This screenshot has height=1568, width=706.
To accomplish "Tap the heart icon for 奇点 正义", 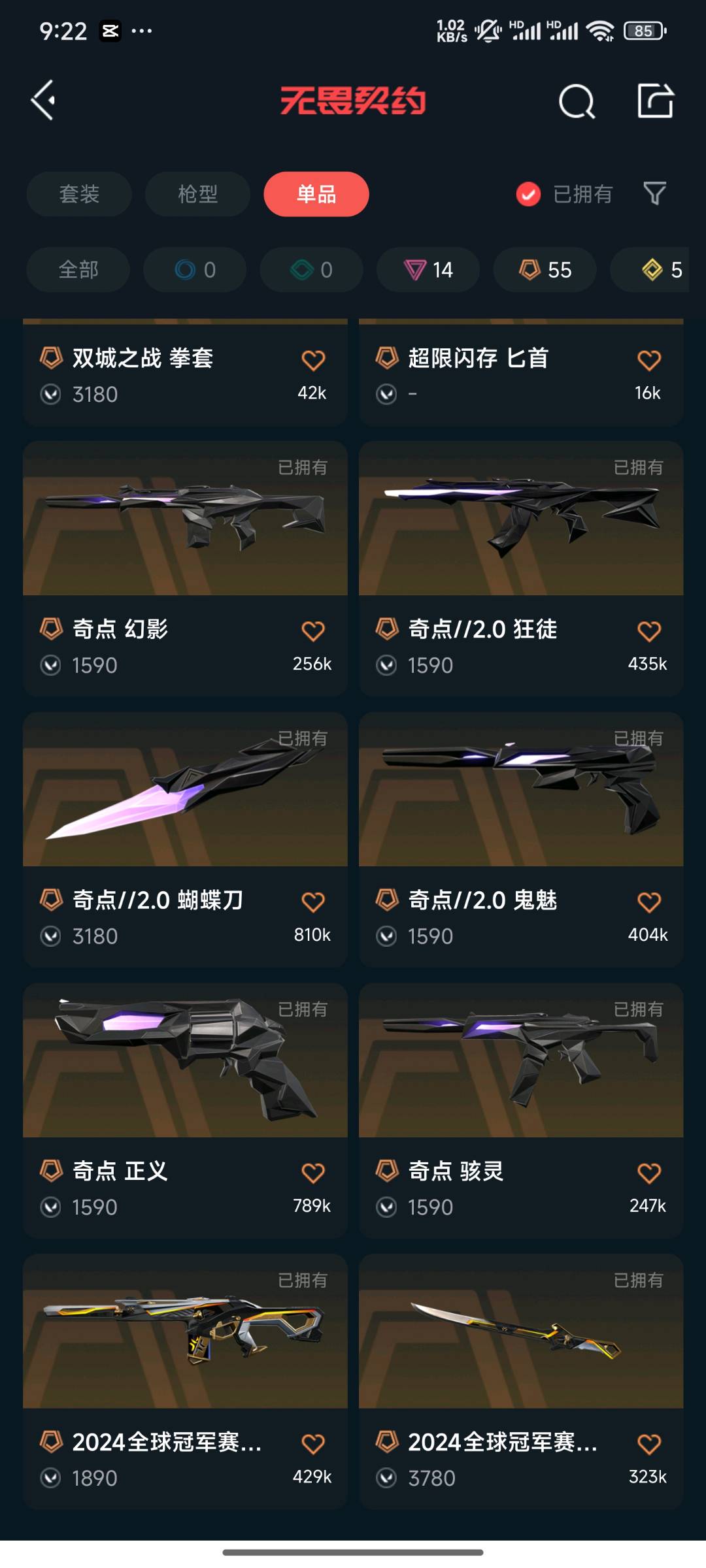I will tap(313, 1173).
